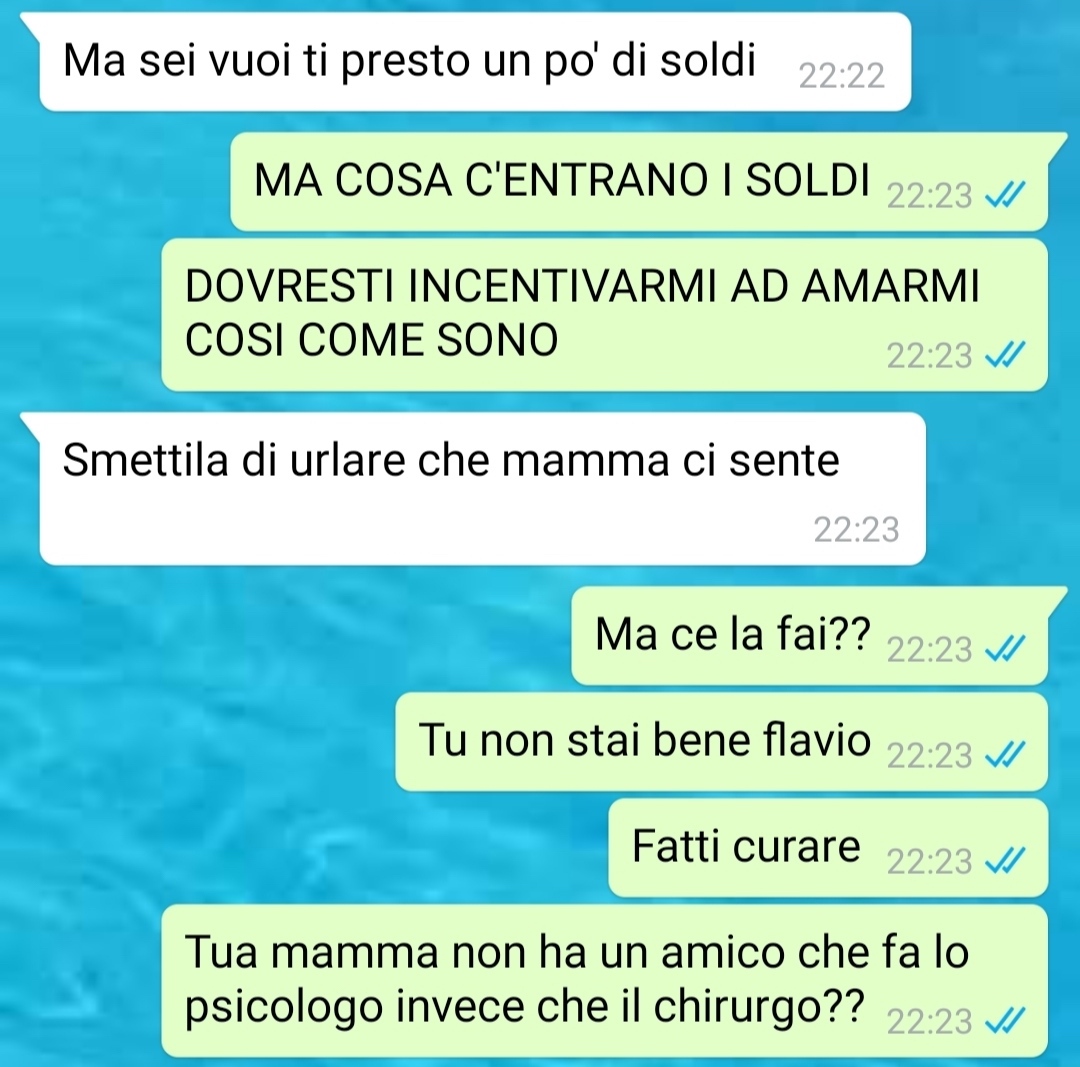Tap the 'Ma sei vuoi ti presto' message
1080x1067 pixels.
click(475, 61)
